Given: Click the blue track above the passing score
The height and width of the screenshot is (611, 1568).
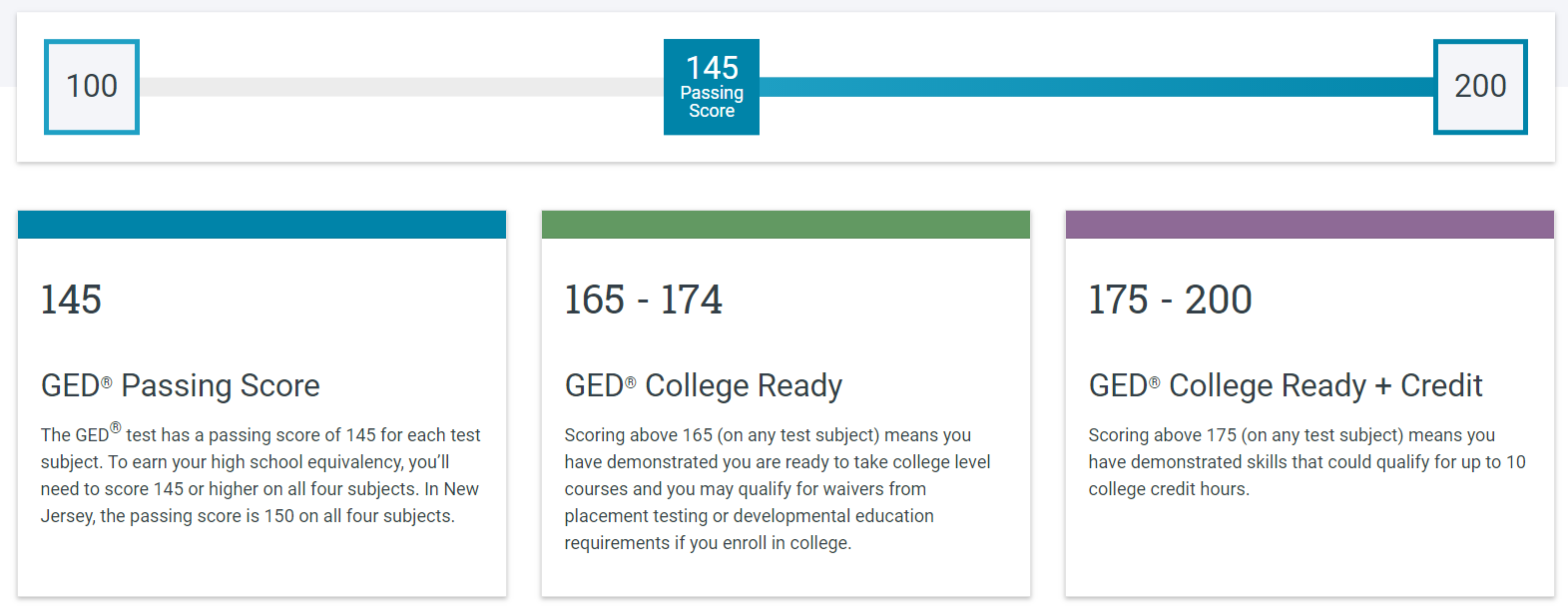Looking at the screenshot, I should click(1096, 87).
